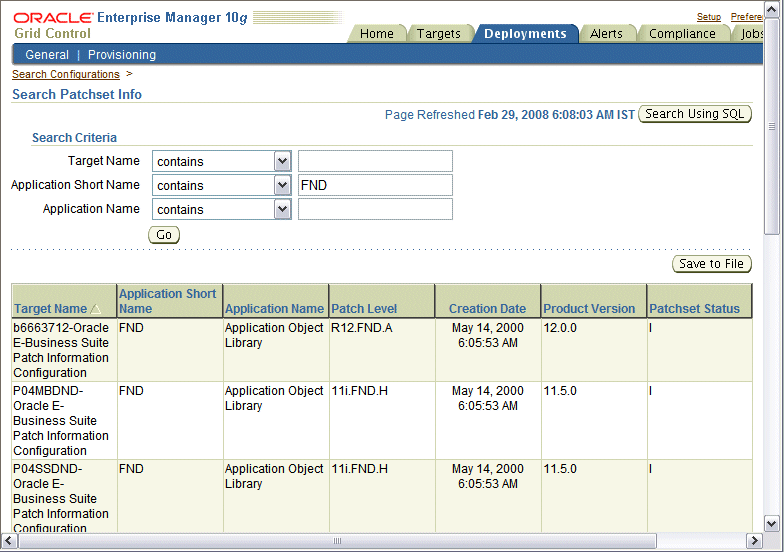784x552 pixels.
Task: Click the horizontal scrollbar right arrow
Action: (x=754, y=540)
